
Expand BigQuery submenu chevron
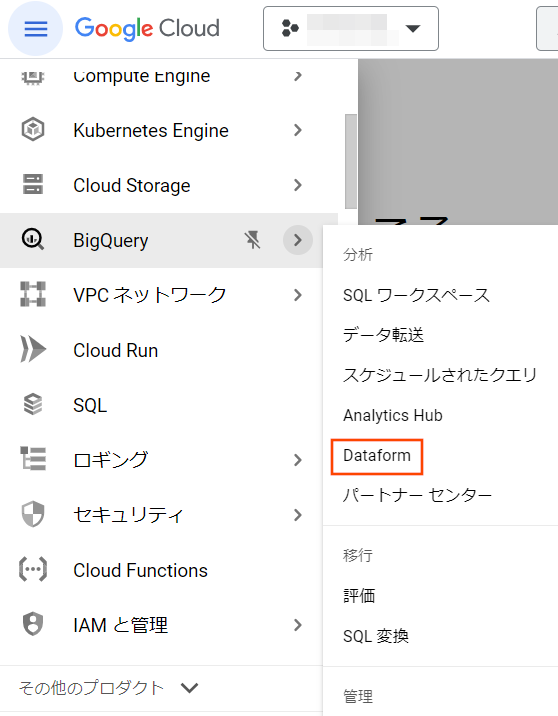(298, 240)
